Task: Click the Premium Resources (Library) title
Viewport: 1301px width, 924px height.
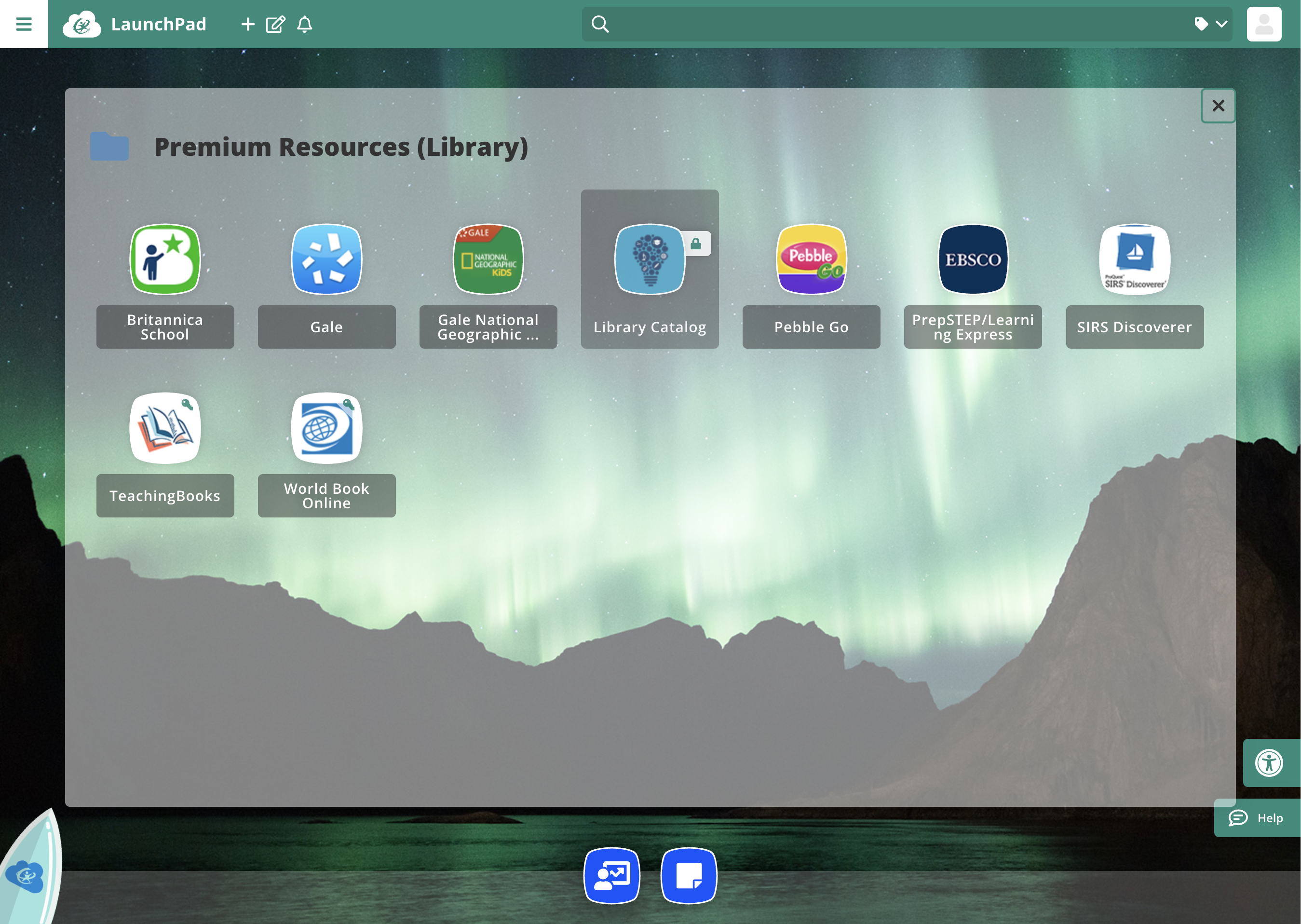Action: [x=341, y=147]
